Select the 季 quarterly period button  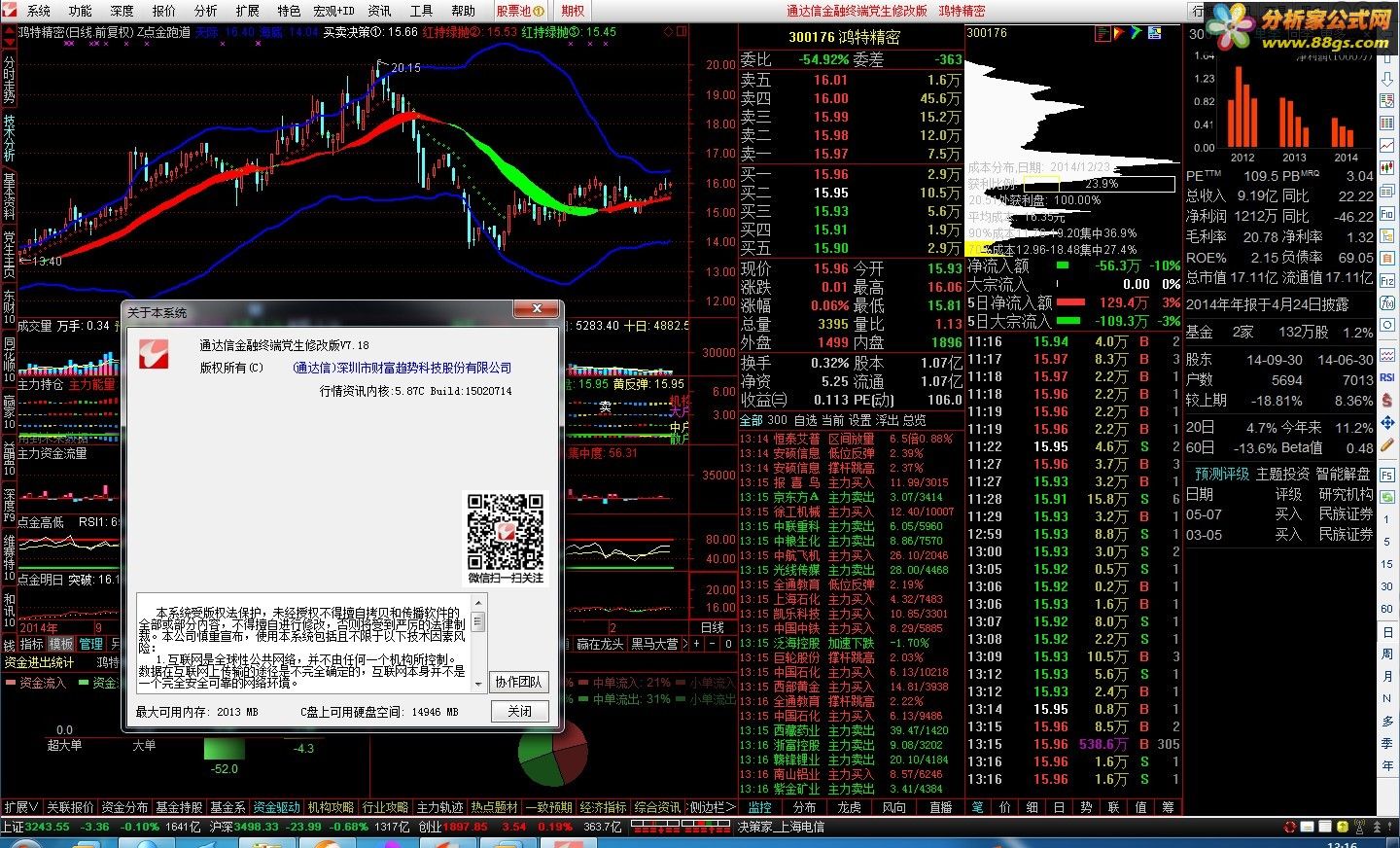pos(1387,743)
